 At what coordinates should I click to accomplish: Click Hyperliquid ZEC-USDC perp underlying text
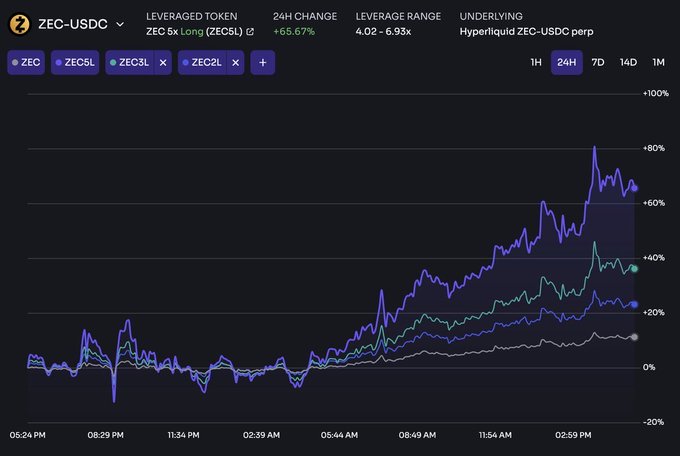click(526, 32)
